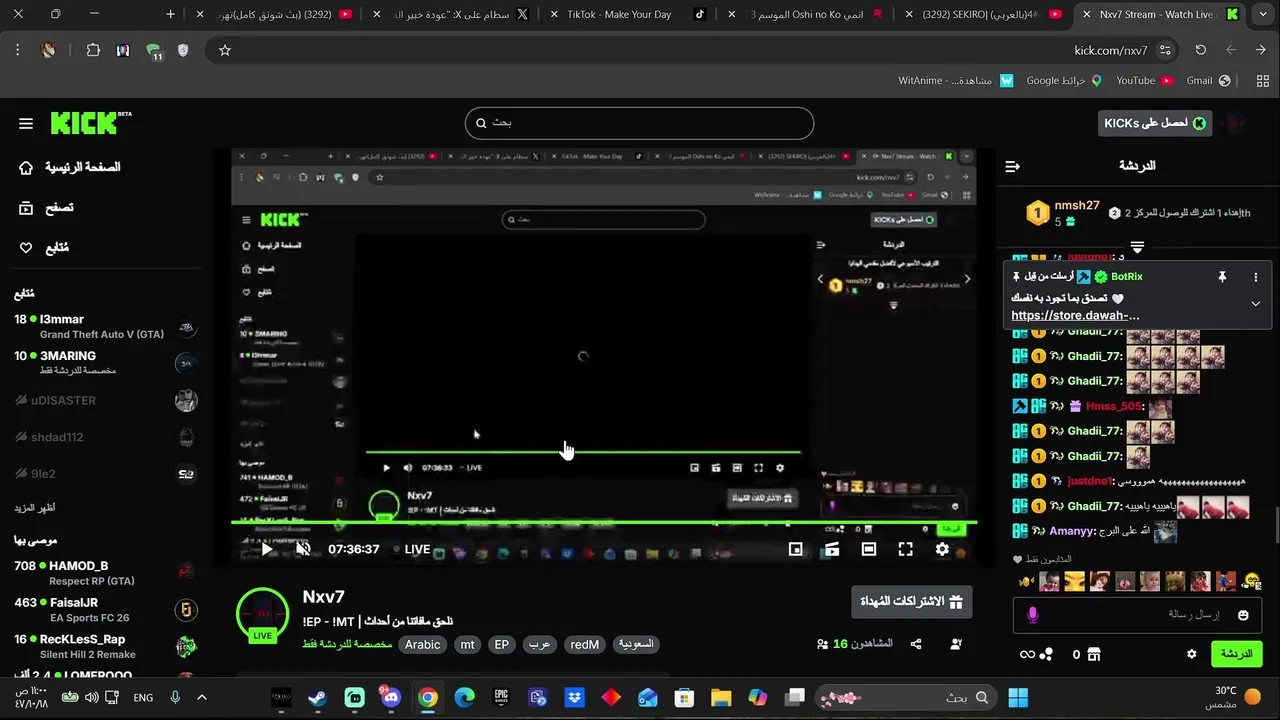Click the follow user icon under the video

[x=956, y=644]
